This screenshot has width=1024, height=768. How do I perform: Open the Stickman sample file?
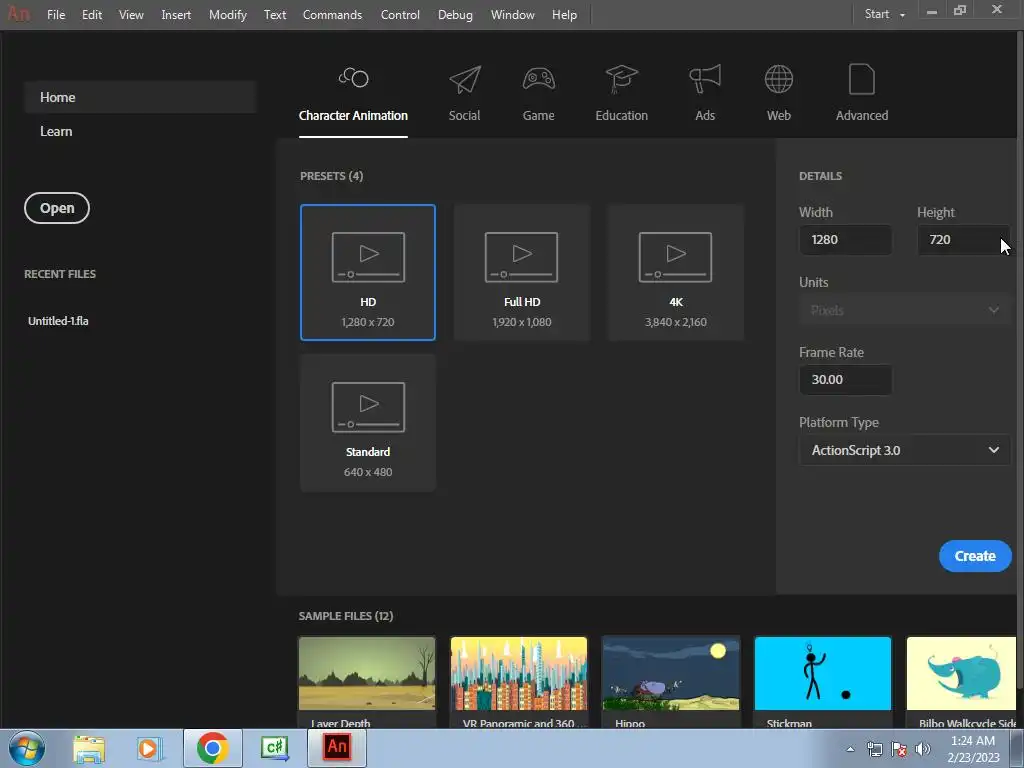tap(823, 682)
